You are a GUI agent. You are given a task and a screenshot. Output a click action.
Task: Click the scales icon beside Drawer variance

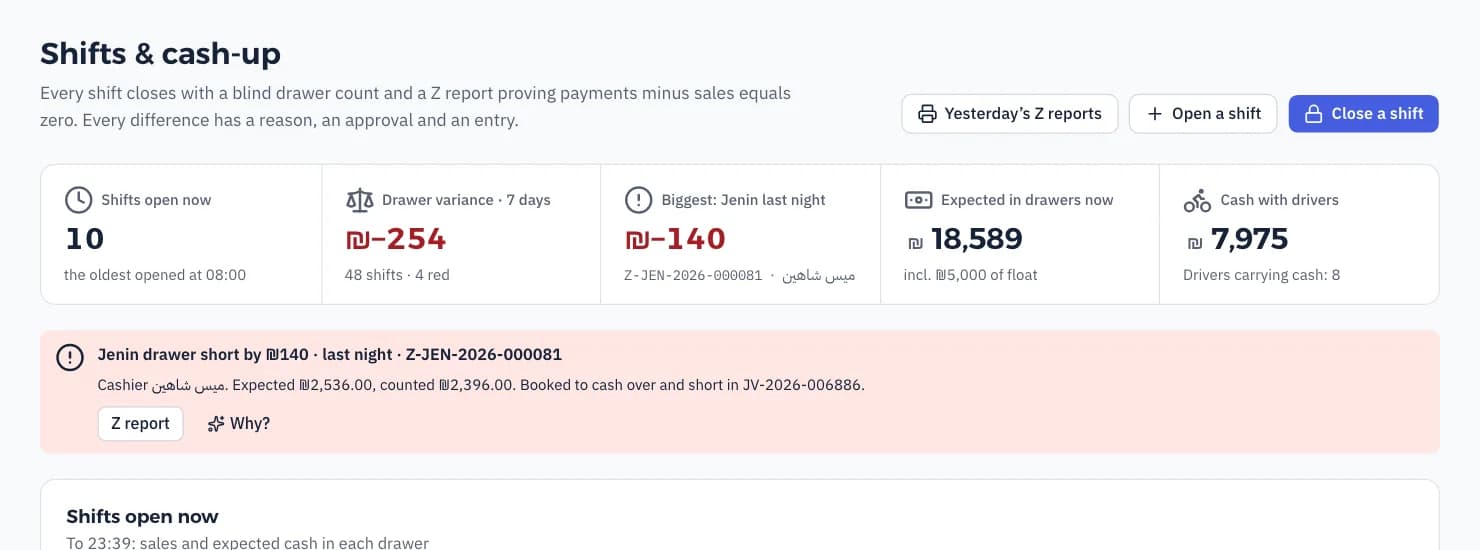(358, 200)
